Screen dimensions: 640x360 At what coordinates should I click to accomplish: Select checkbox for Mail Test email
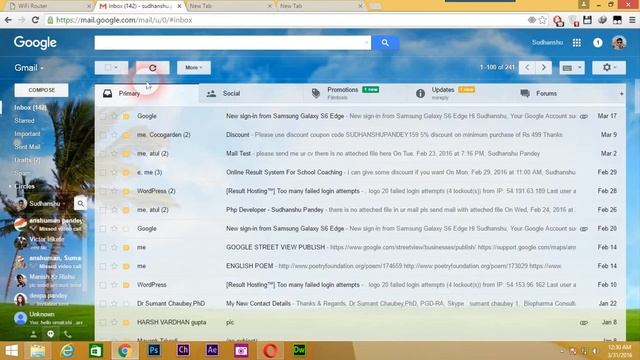point(103,153)
